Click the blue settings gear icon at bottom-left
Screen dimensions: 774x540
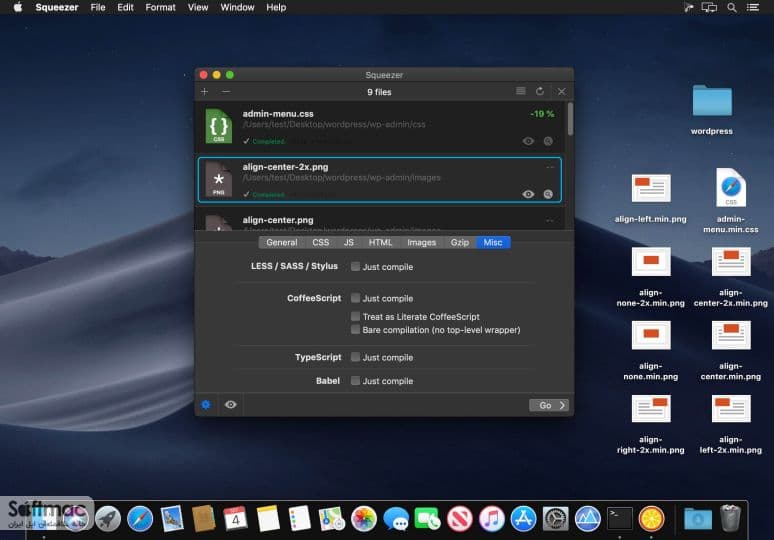coord(206,405)
